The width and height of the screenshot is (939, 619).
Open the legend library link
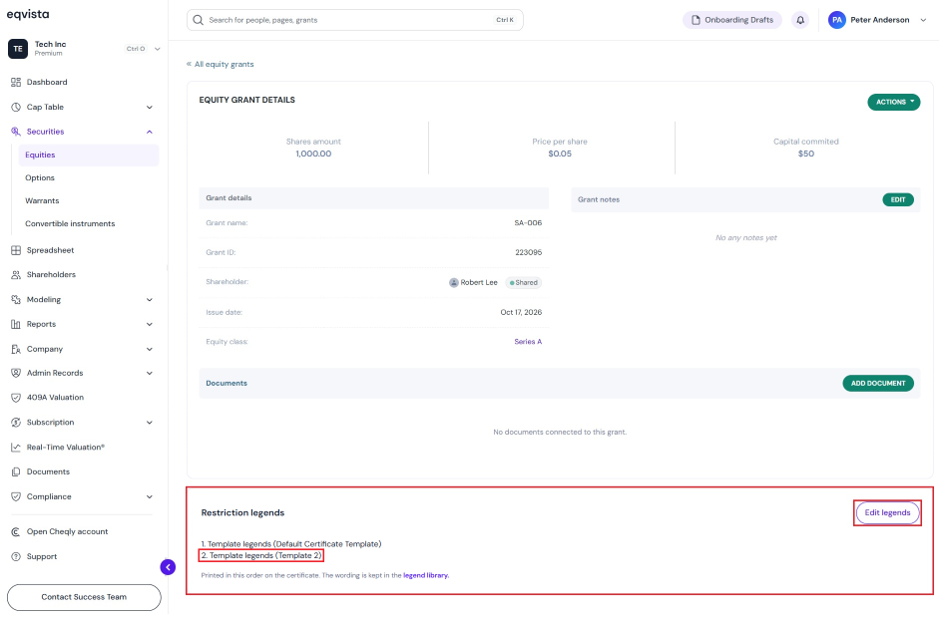(x=426, y=578)
